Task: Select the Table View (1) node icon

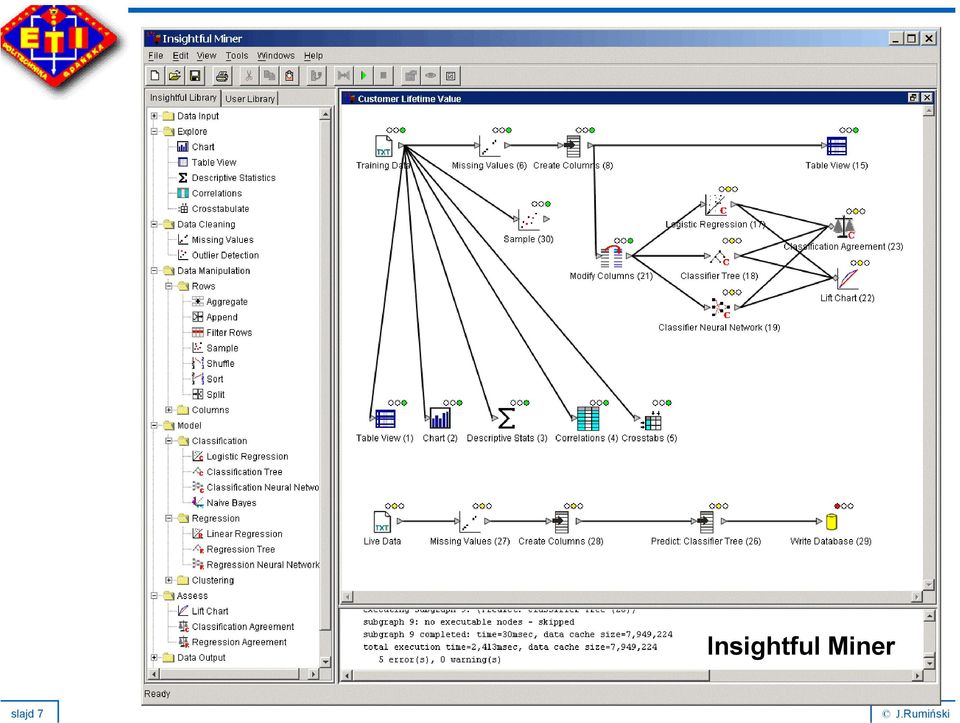Action: [x=384, y=419]
